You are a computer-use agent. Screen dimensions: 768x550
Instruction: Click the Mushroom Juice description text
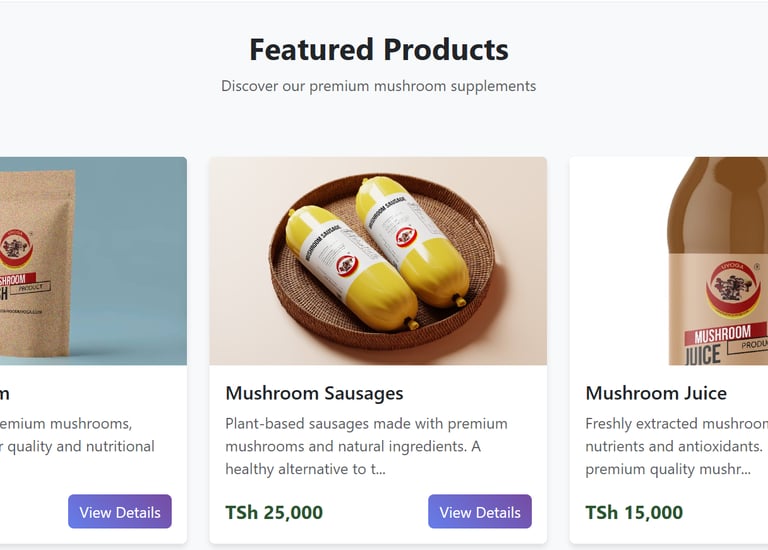675,446
